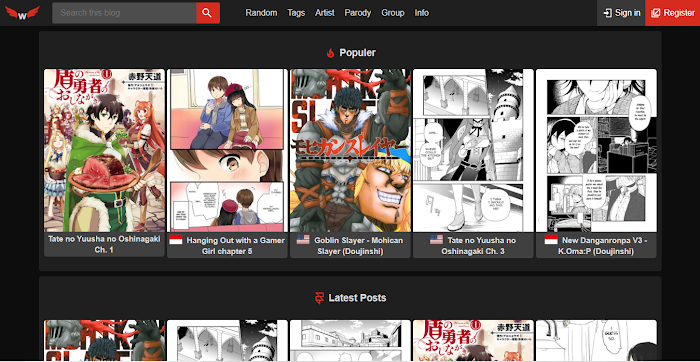Image resolution: width=700 pixels, height=362 pixels.
Task: Click Indonesian flag on Gamer Girl title
Action: tap(176, 240)
